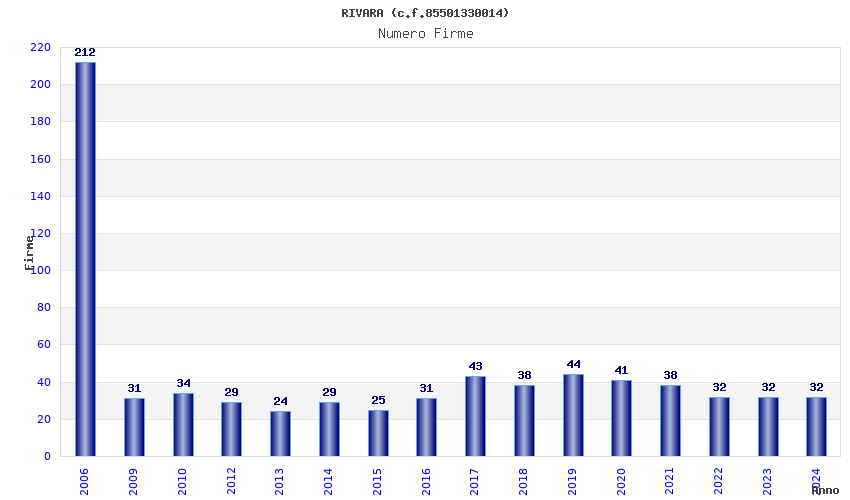Screen dimensions: 850x500
Task: Click the y-axis tick label '160'
Action: pyautogui.click(x=41, y=159)
